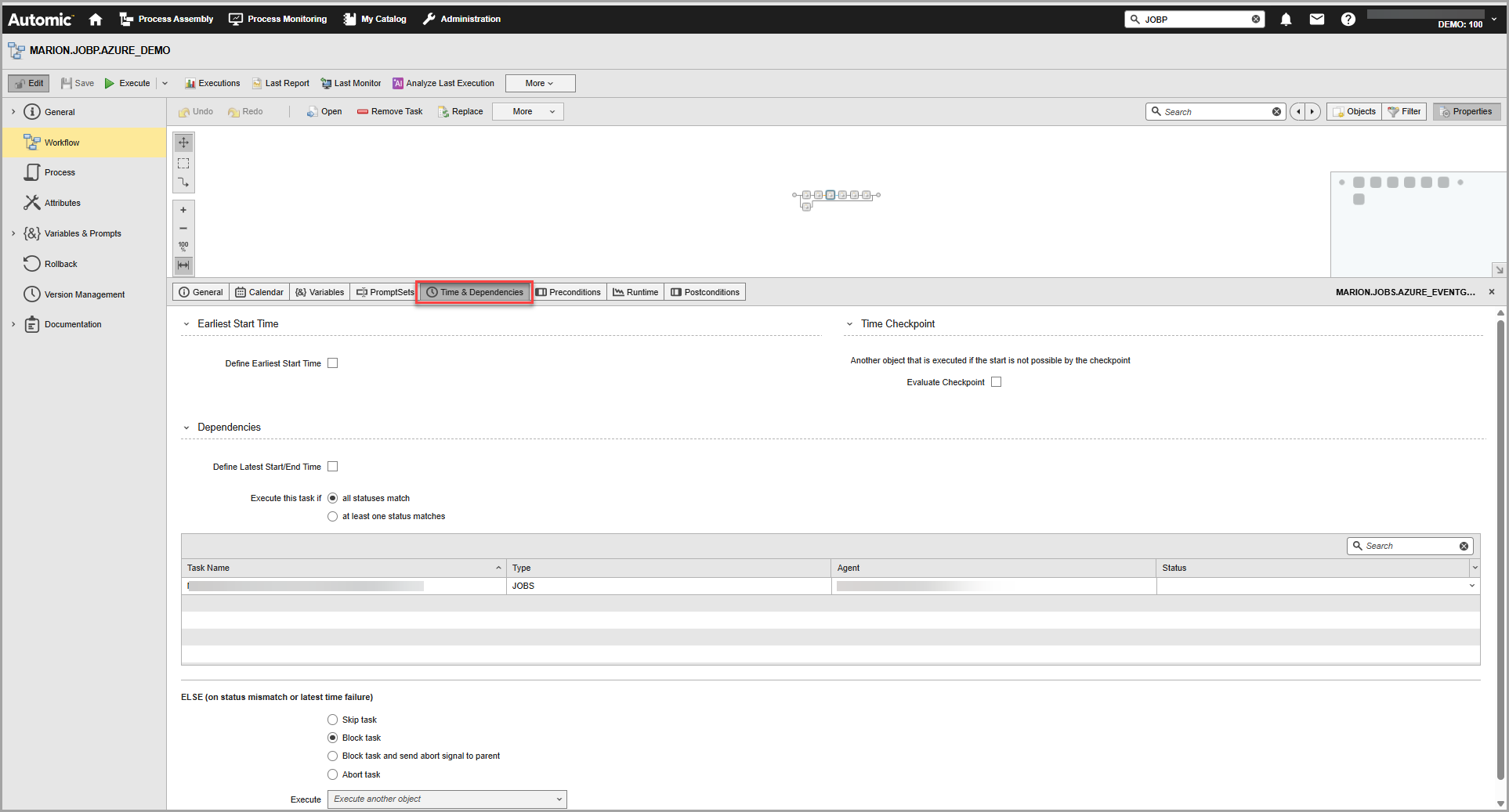The image size is (1509, 812).
Task: Open the table column options arrow
Action: 1475,568
